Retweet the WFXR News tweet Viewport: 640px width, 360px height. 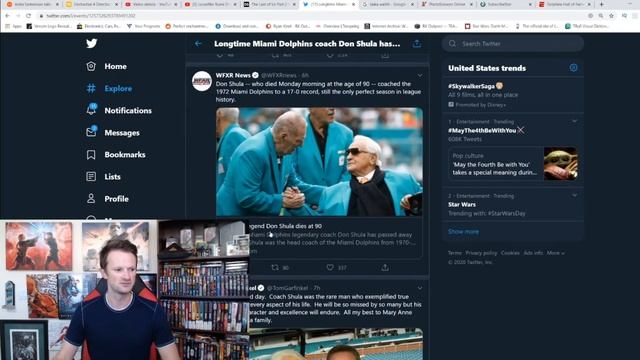[275, 267]
